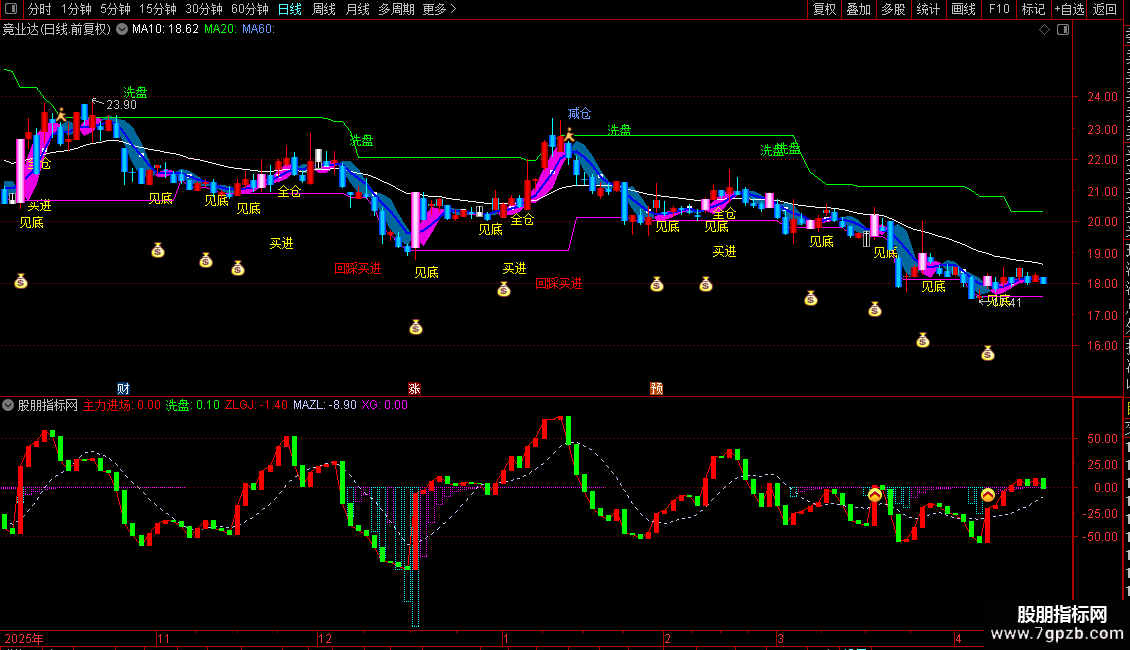This screenshot has width=1130, height=650.
Task: Click the money bag icon under 回踩买进
Action: [x=416, y=328]
